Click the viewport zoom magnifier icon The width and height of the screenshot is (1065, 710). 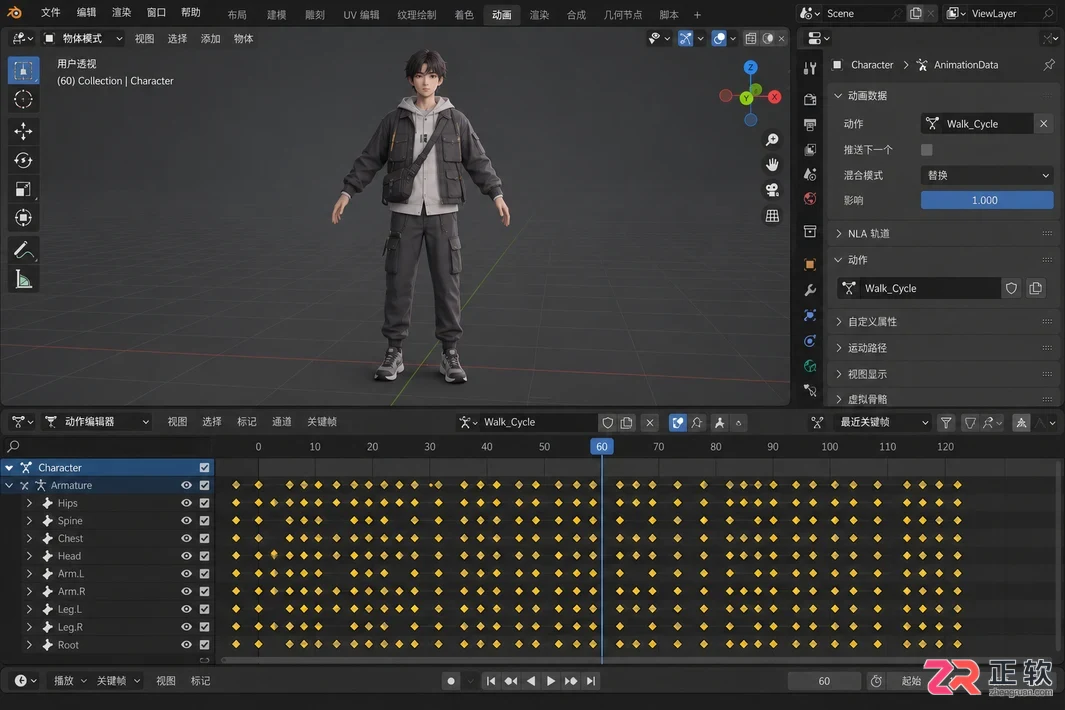[x=772, y=139]
